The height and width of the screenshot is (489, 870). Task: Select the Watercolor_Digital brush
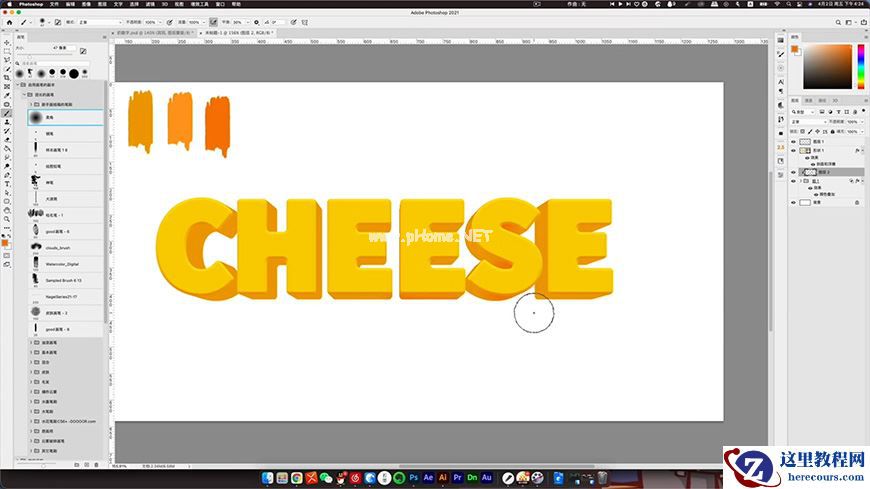click(65, 264)
